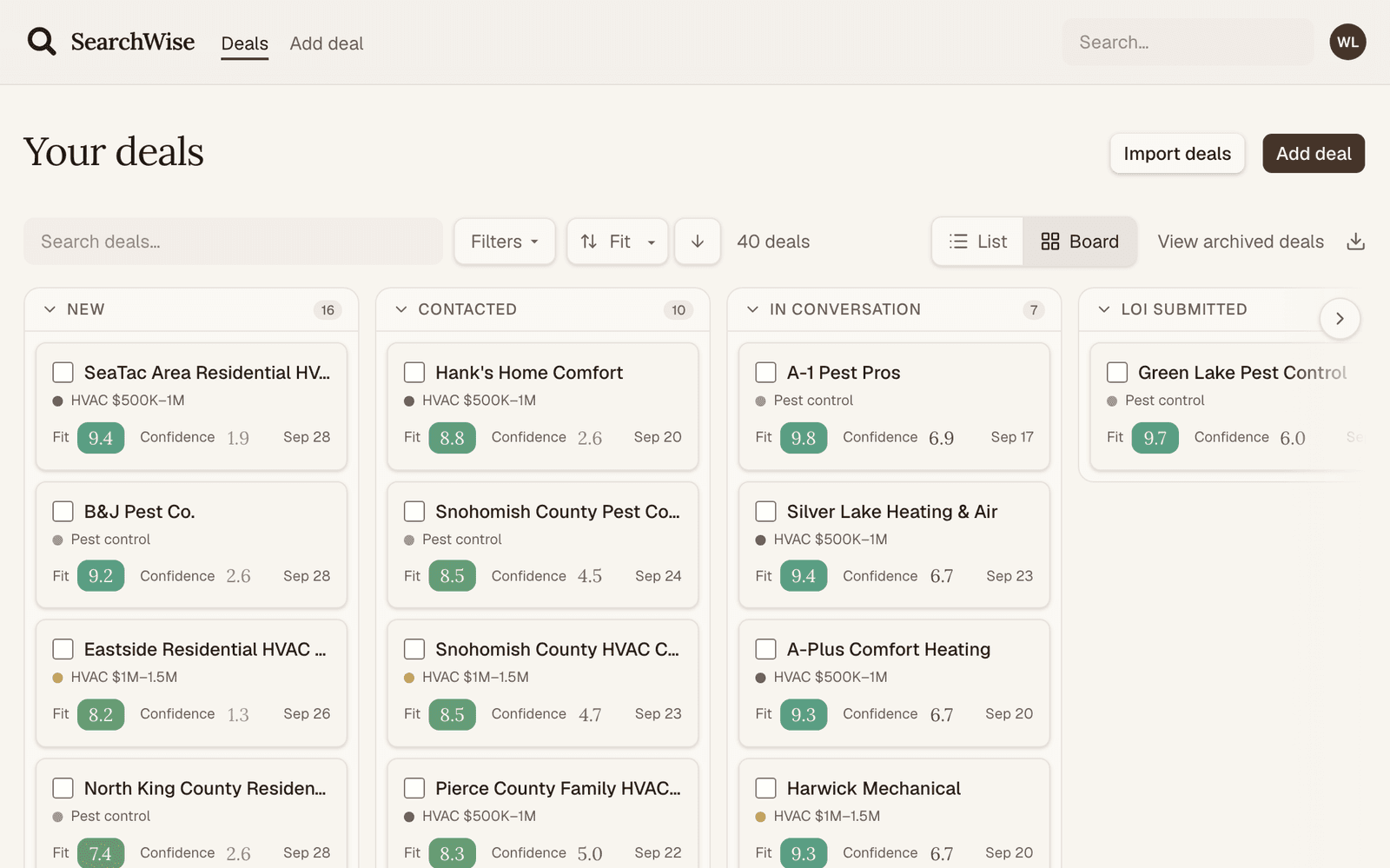Open the B&J Pest Co. deal title

coord(139,512)
